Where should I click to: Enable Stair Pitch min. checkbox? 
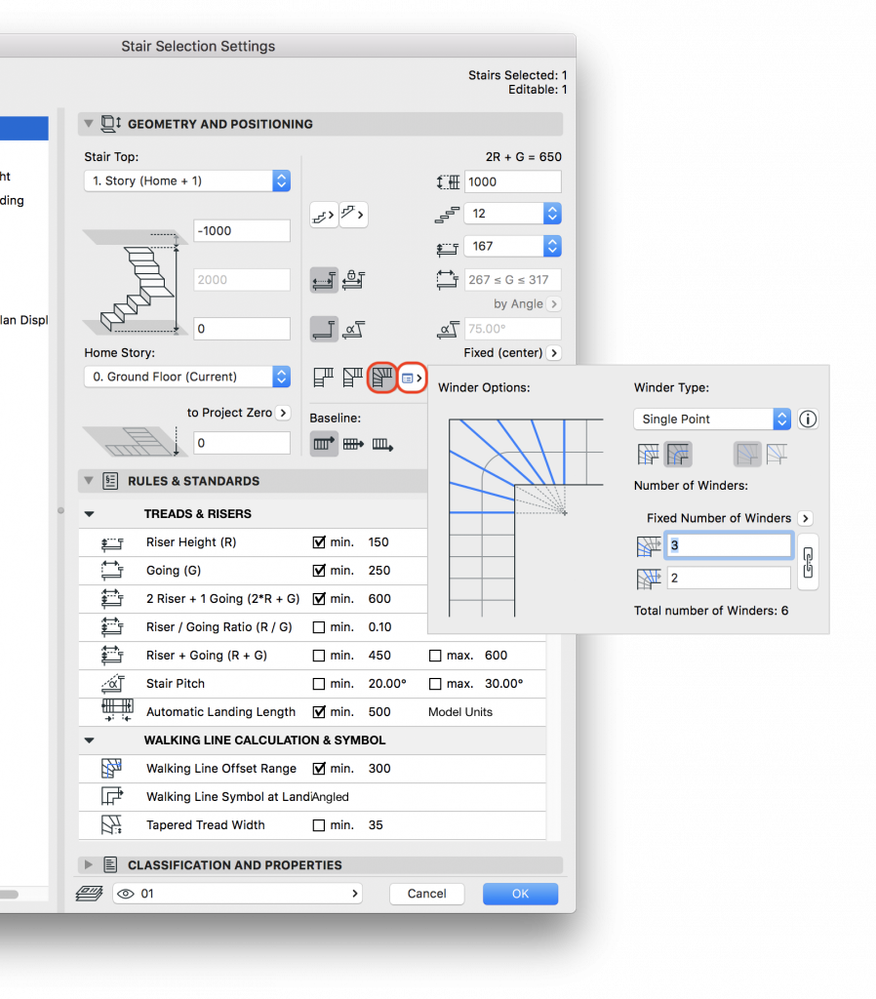point(319,684)
